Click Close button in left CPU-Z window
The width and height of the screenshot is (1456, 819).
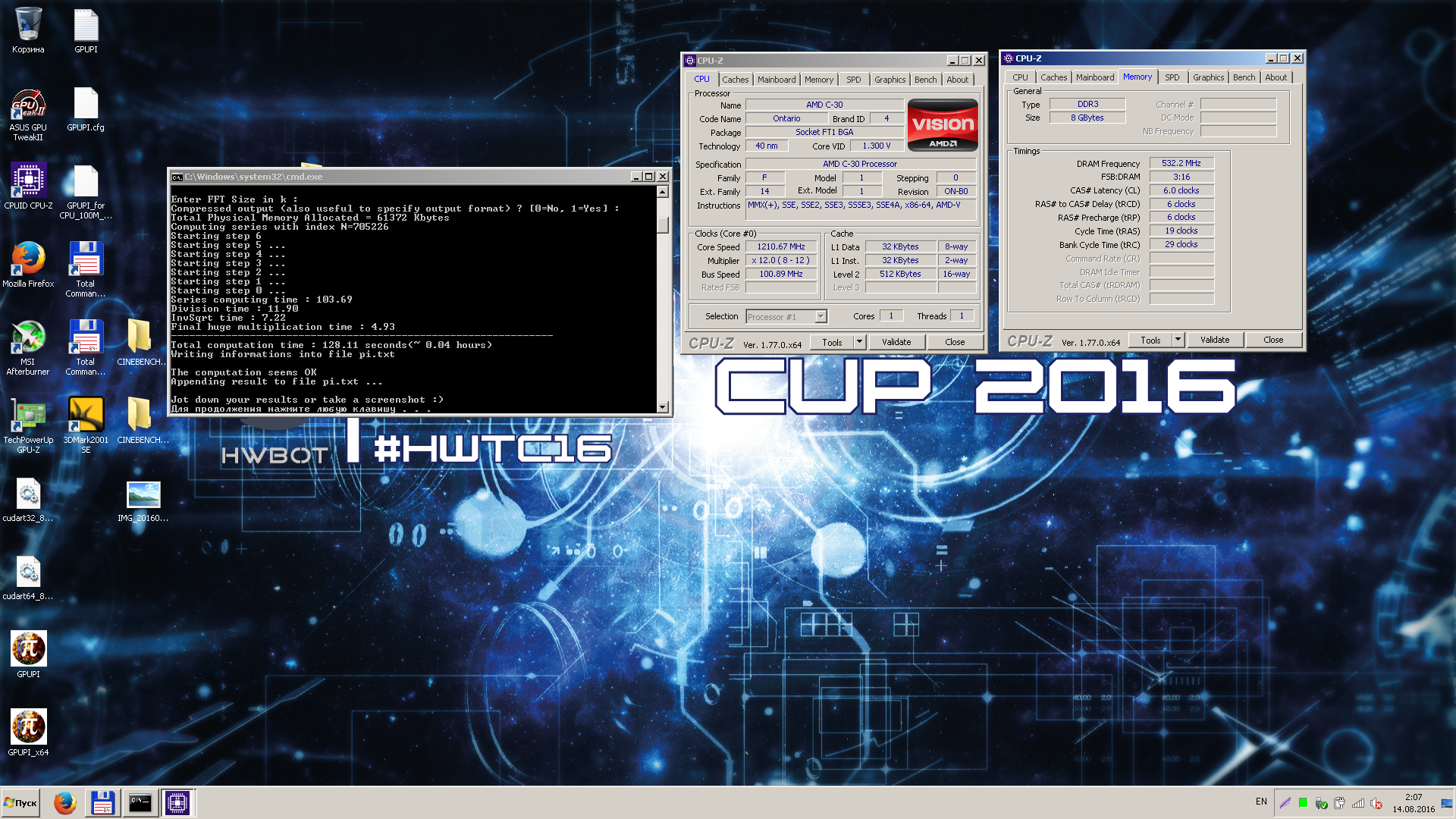tap(955, 343)
